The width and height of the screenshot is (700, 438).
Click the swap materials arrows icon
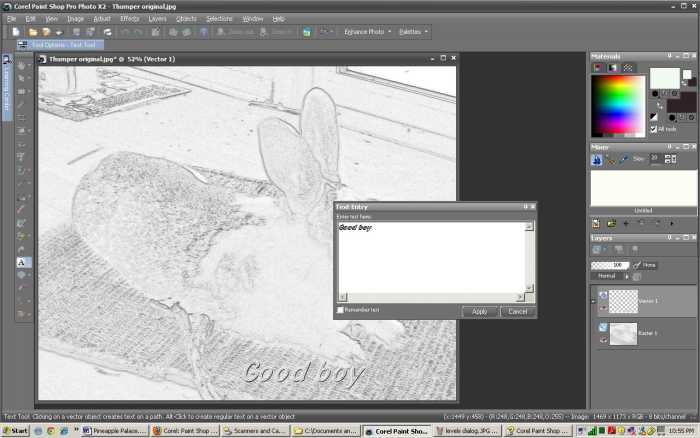[660, 106]
